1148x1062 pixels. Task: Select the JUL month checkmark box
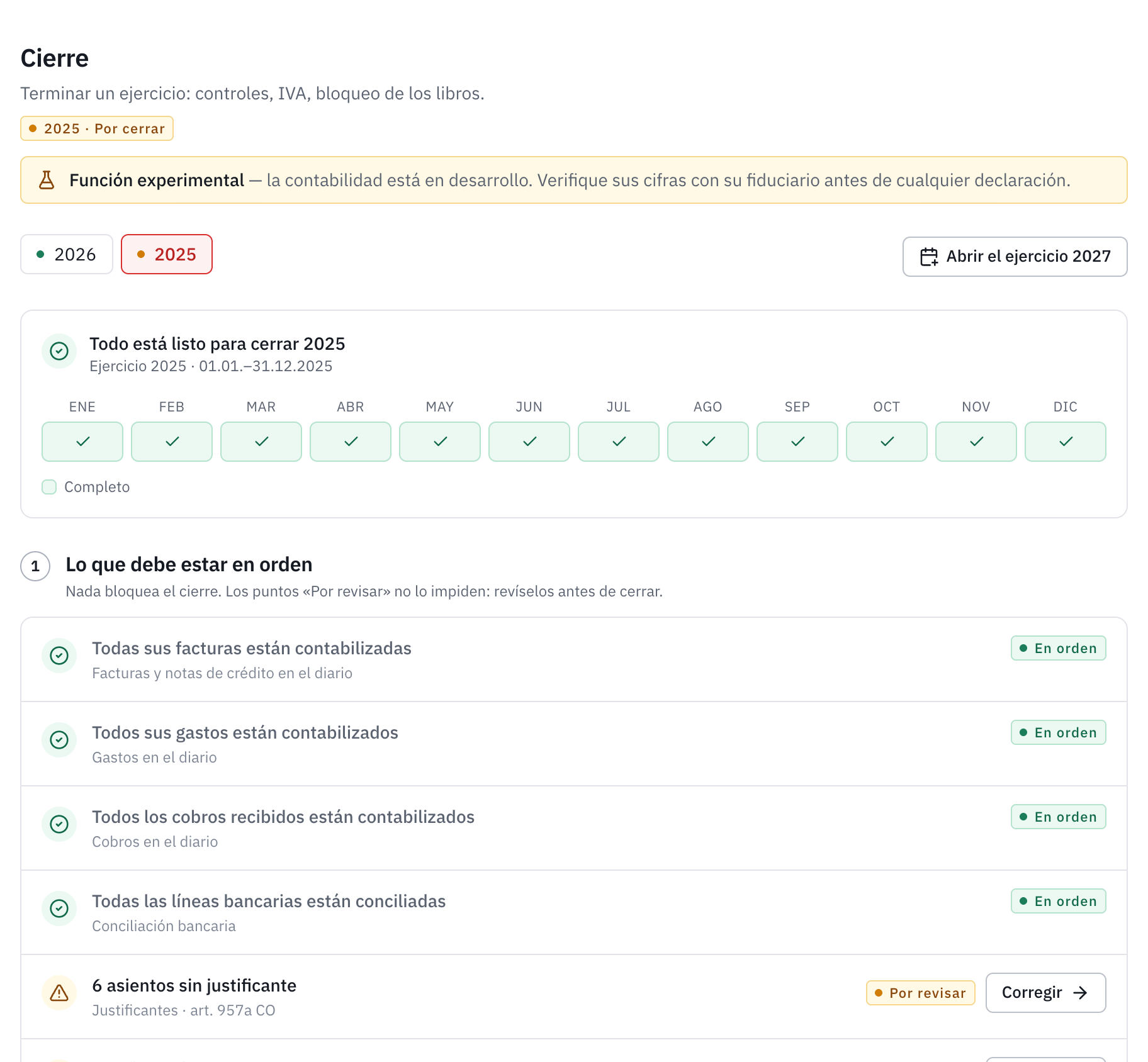pos(619,442)
